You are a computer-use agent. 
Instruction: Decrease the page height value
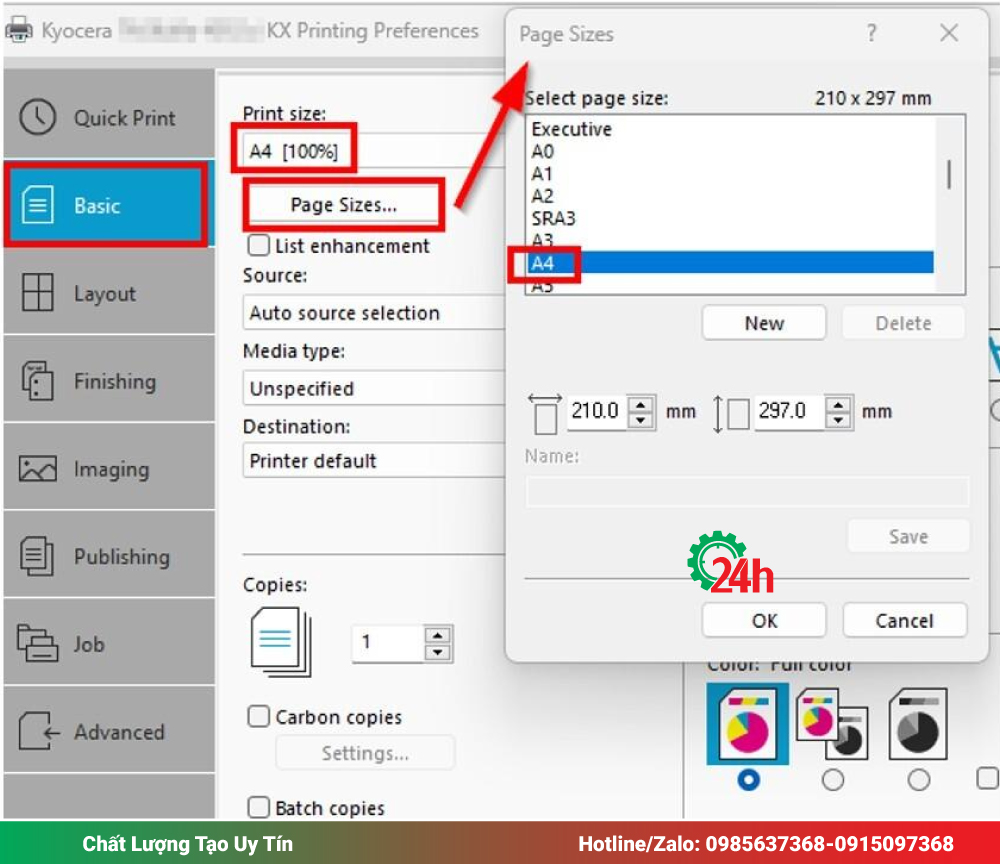[x=838, y=420]
